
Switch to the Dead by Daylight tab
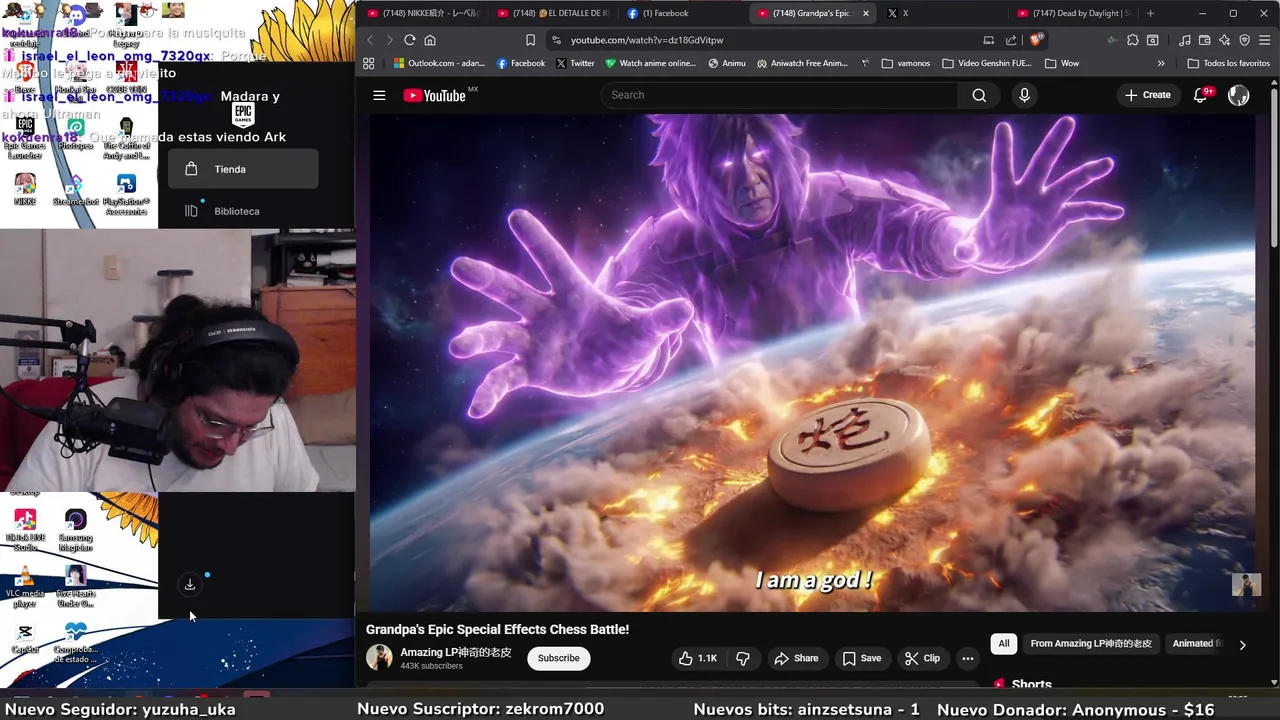click(x=1074, y=13)
